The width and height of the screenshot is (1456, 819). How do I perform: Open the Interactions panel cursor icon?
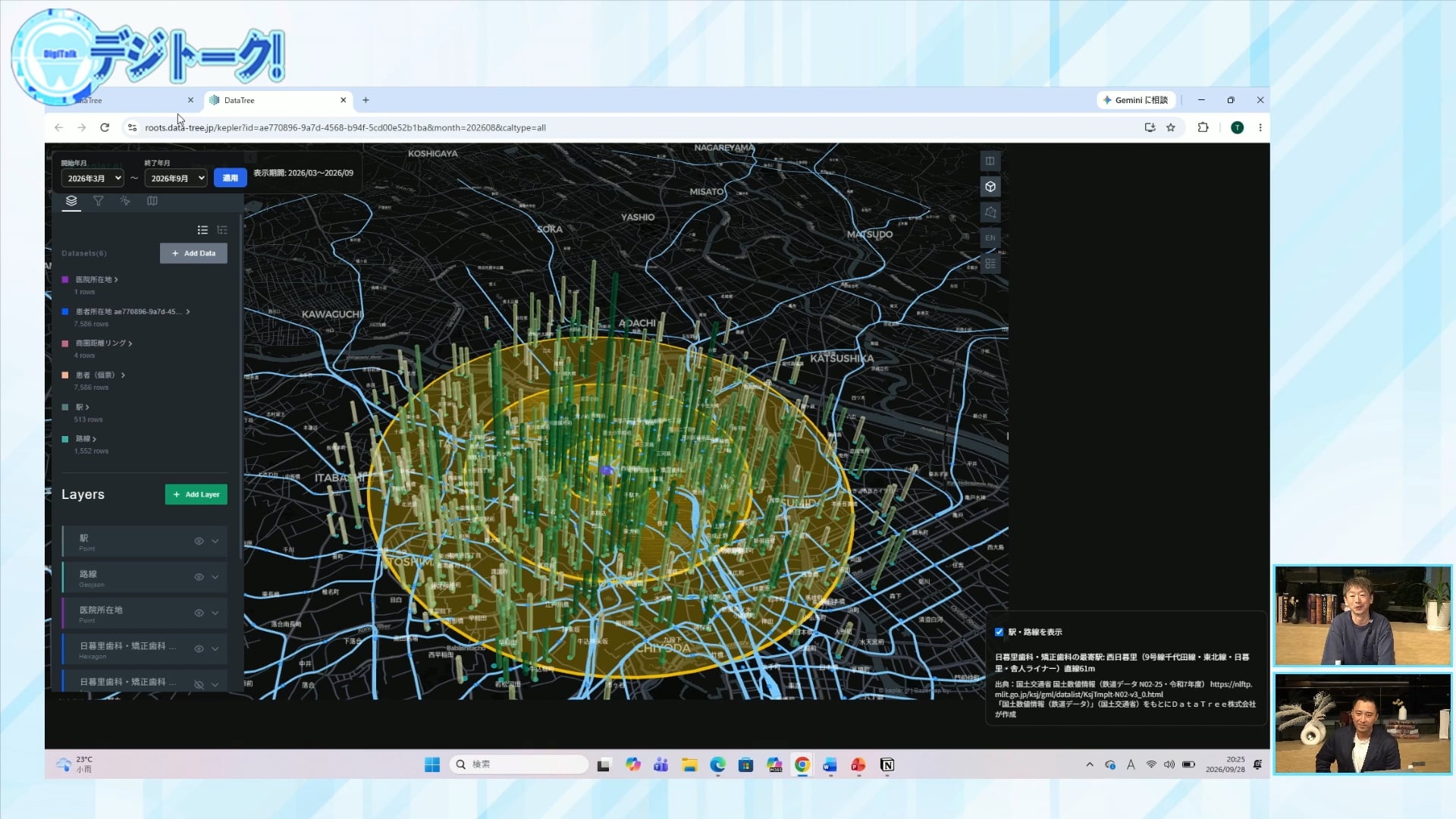[125, 201]
